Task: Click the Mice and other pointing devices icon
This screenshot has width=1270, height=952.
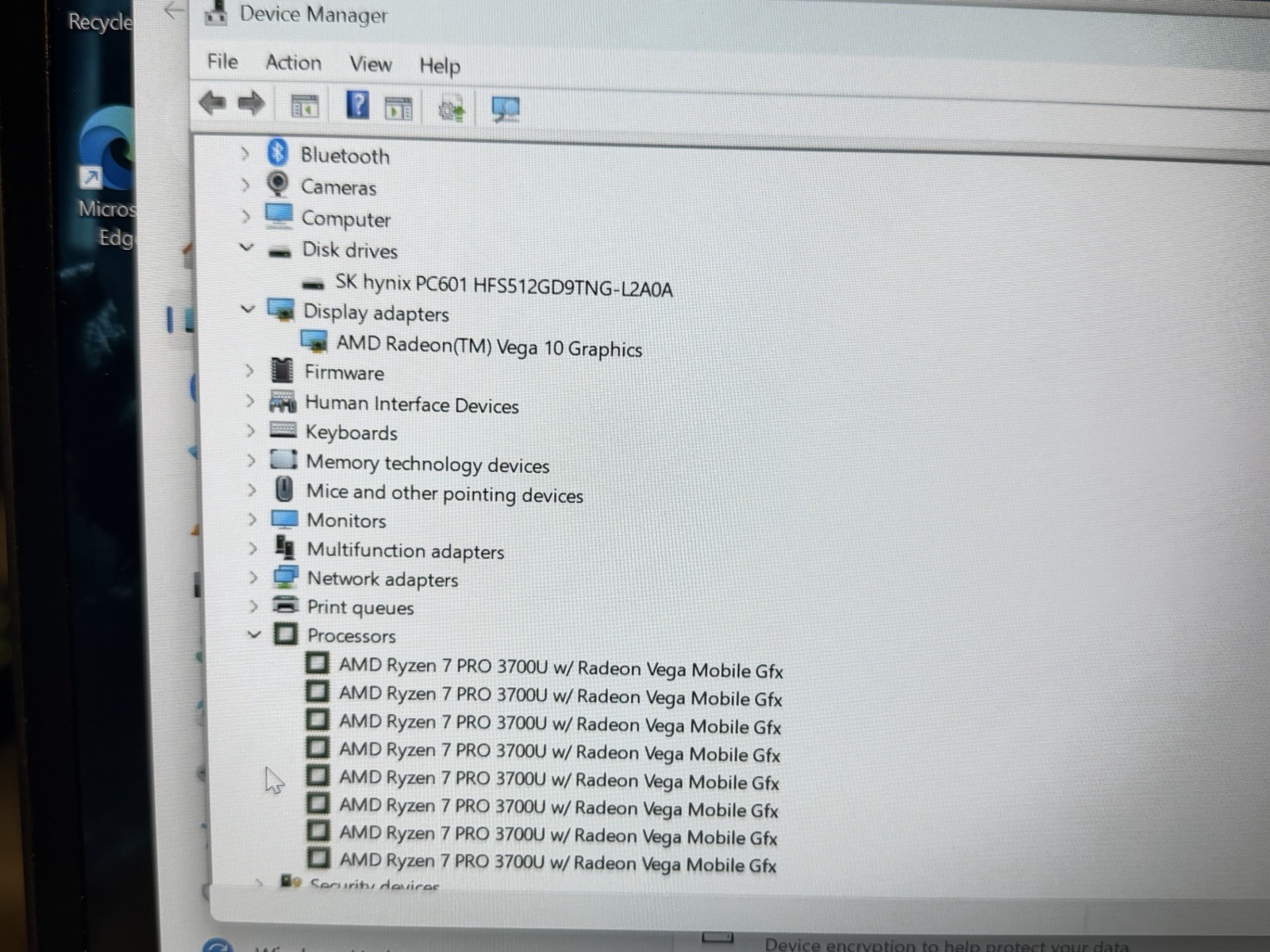Action: coord(284,489)
